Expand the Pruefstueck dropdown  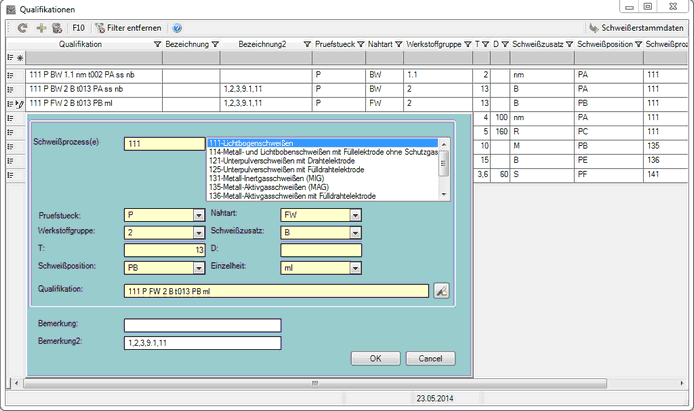pyautogui.click(x=198, y=215)
